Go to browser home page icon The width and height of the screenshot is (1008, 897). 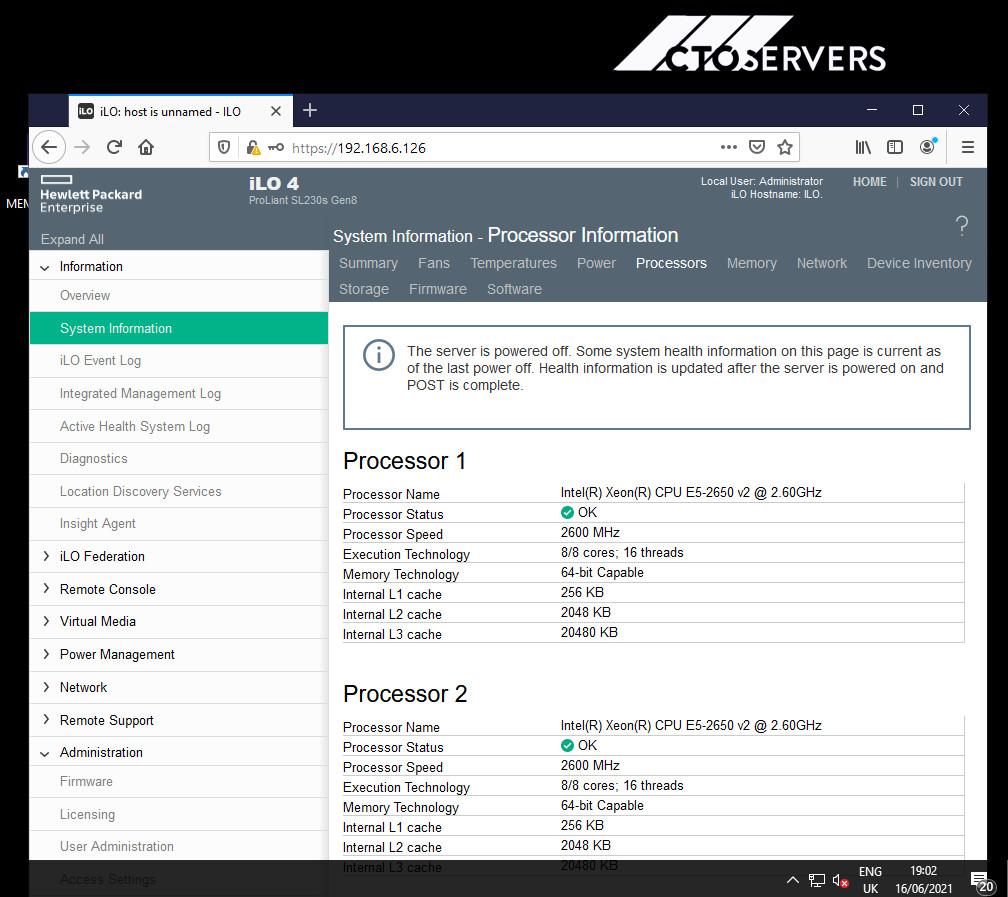pyautogui.click(x=146, y=147)
